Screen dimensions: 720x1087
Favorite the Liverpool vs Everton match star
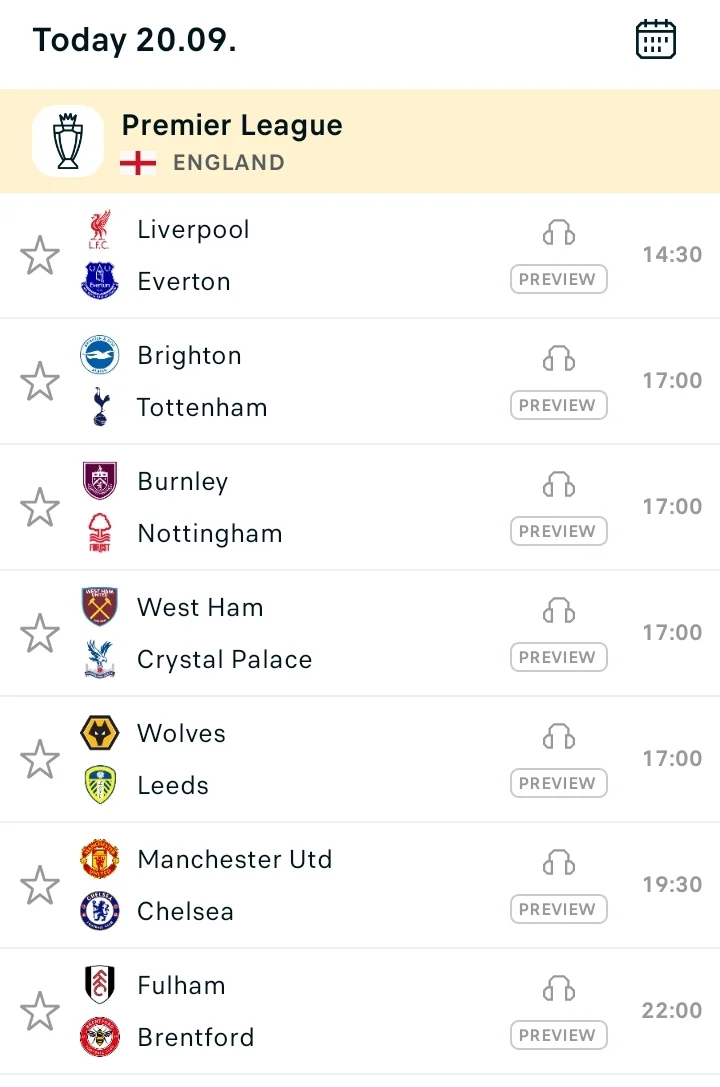point(40,255)
